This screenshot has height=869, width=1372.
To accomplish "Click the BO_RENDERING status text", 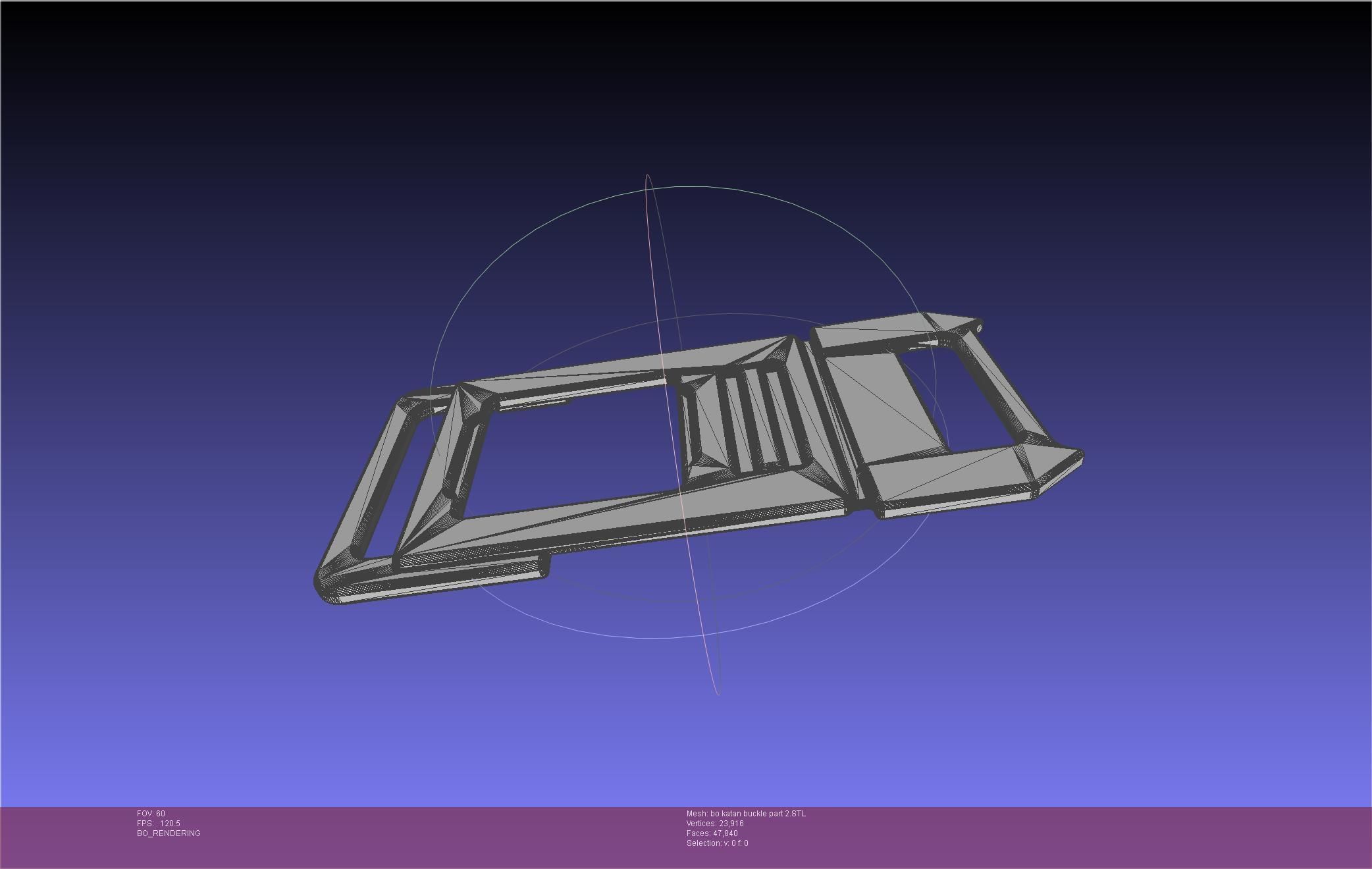I will (169, 833).
